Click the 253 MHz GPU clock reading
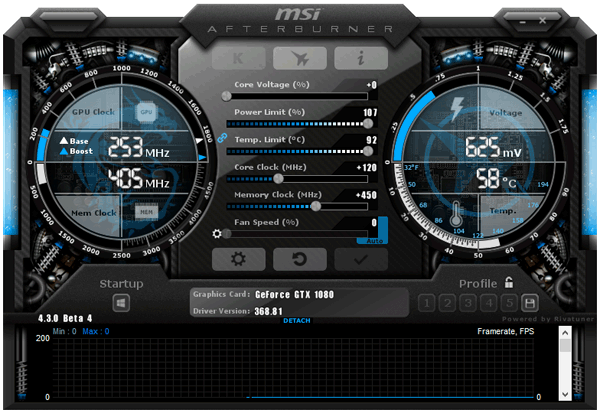Screen dimensions: 600x413 tap(139, 148)
